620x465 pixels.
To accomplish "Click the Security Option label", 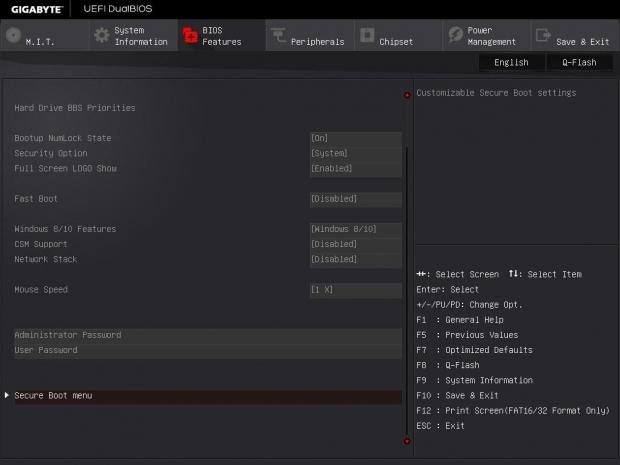I will tap(51, 153).
